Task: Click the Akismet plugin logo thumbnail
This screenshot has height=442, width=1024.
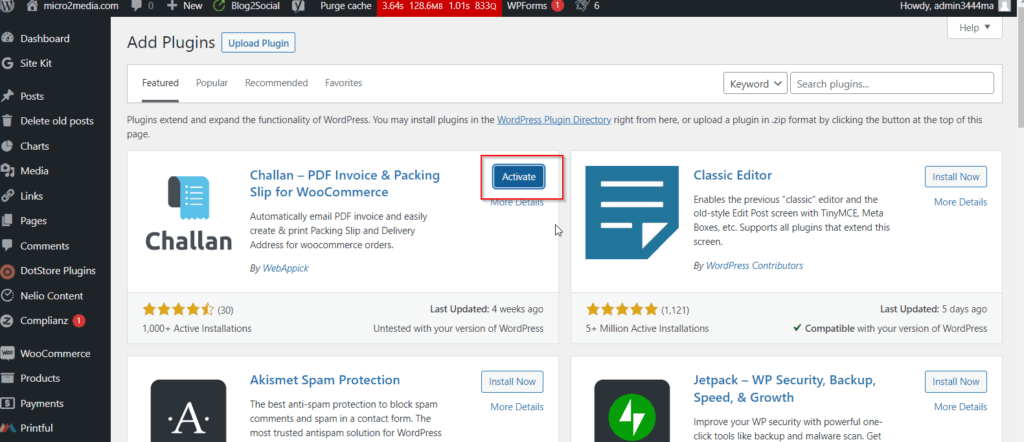Action: (x=188, y=411)
